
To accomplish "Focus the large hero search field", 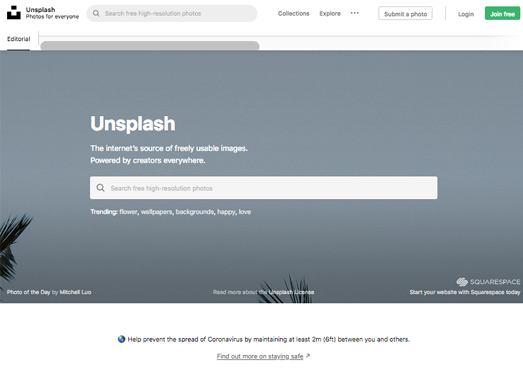I will (x=264, y=188).
